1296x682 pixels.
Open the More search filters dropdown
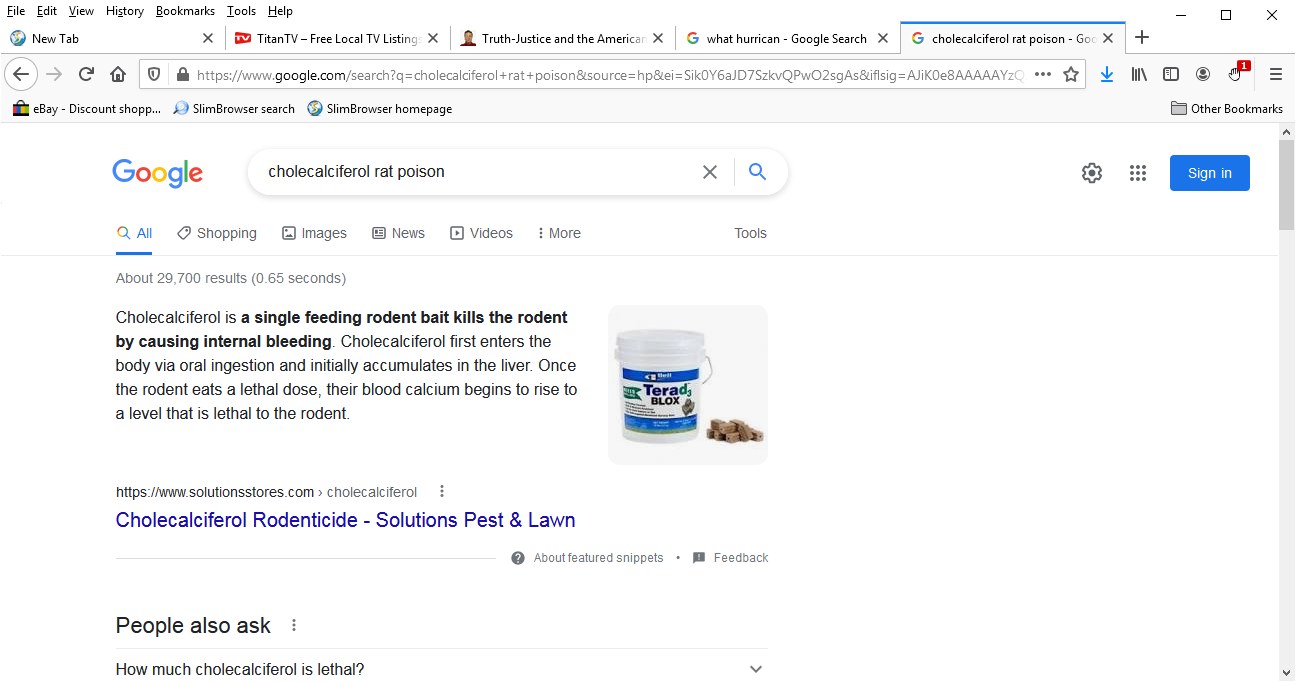(559, 233)
